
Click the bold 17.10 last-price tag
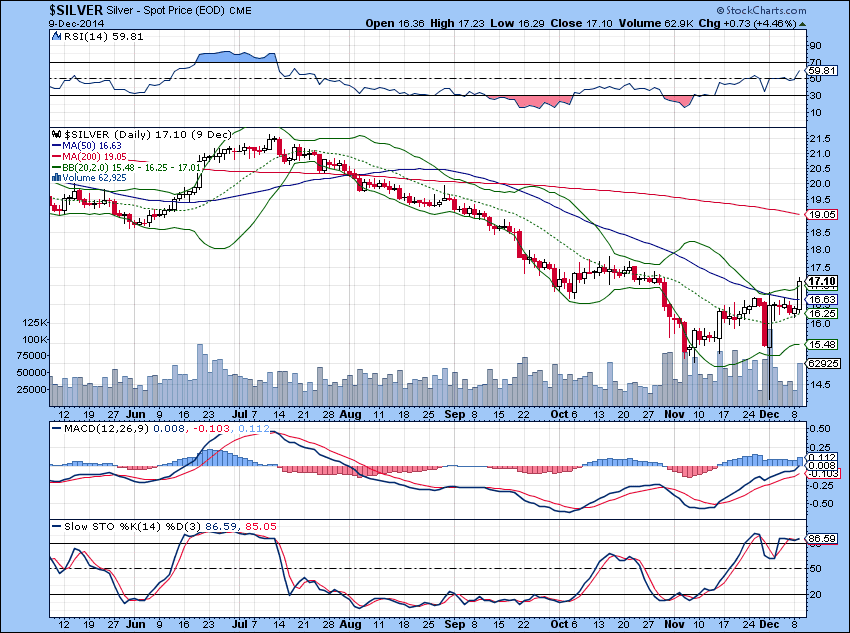point(822,281)
